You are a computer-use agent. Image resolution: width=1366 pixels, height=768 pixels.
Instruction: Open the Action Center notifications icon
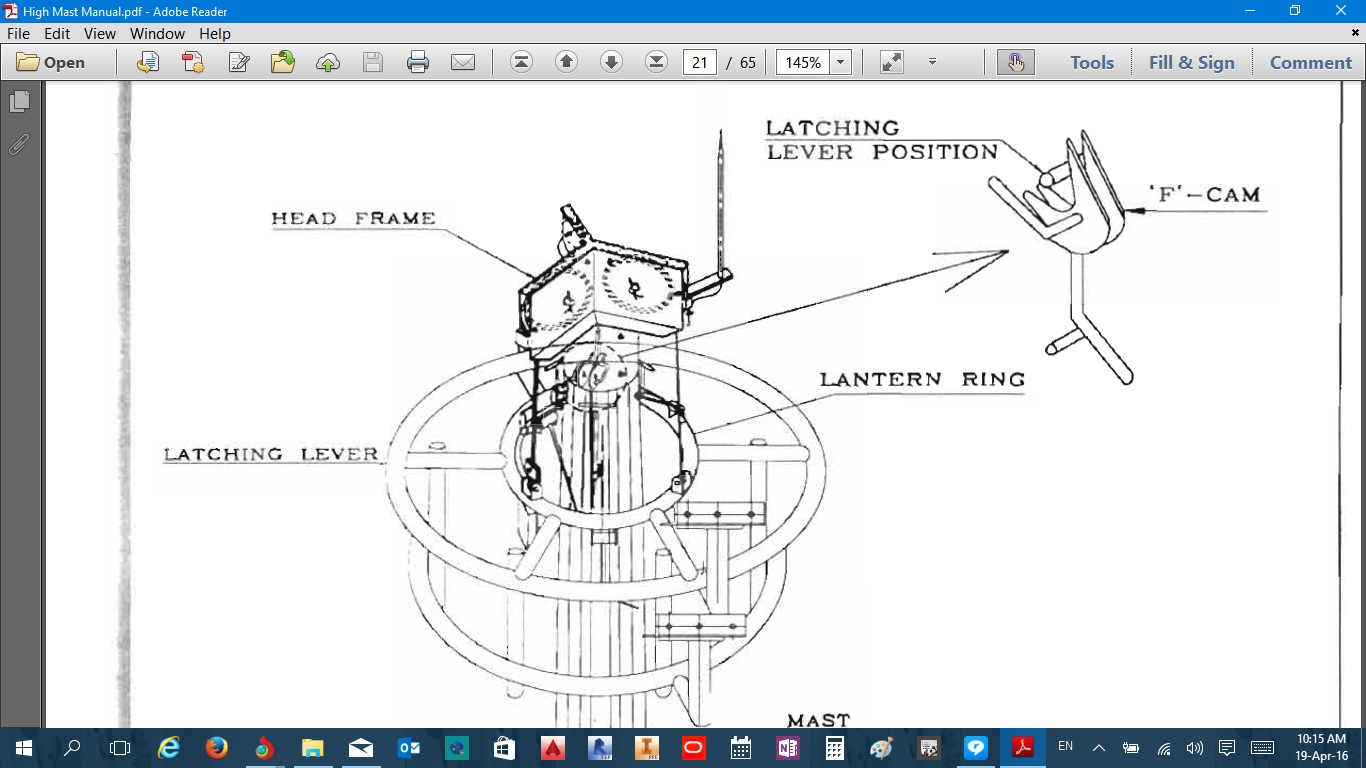pos(1226,748)
